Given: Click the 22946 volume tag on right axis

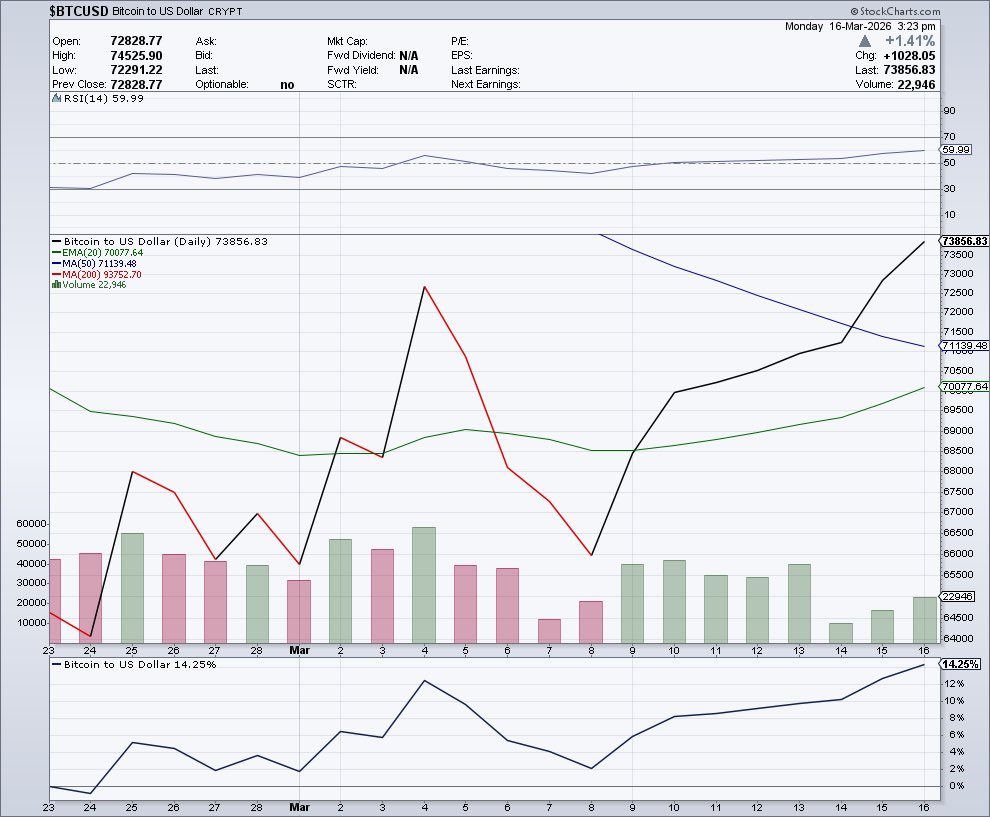Looking at the screenshot, I should 957,597.
